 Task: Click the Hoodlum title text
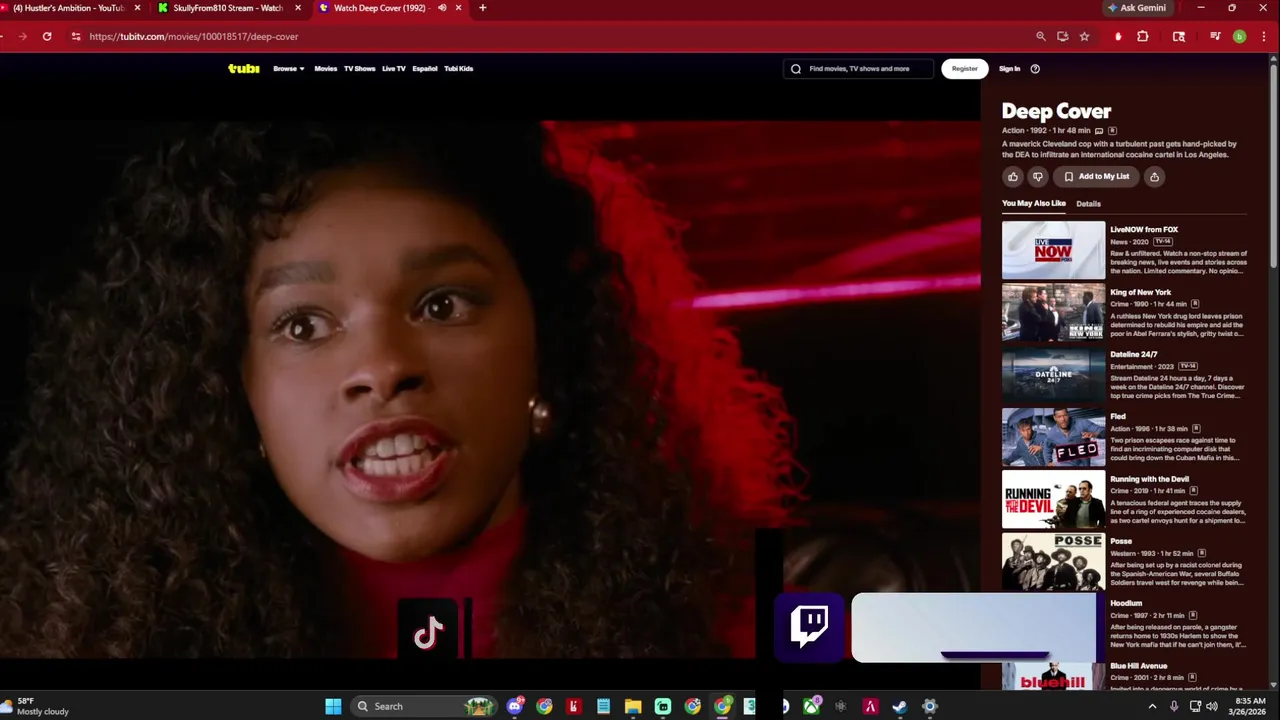(1126, 603)
